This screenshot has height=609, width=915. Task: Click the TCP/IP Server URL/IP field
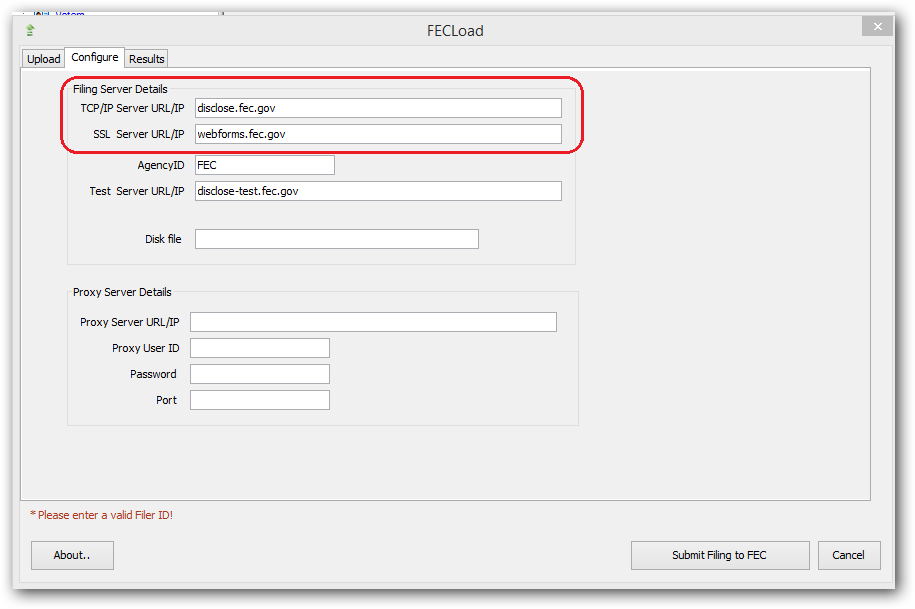point(378,108)
